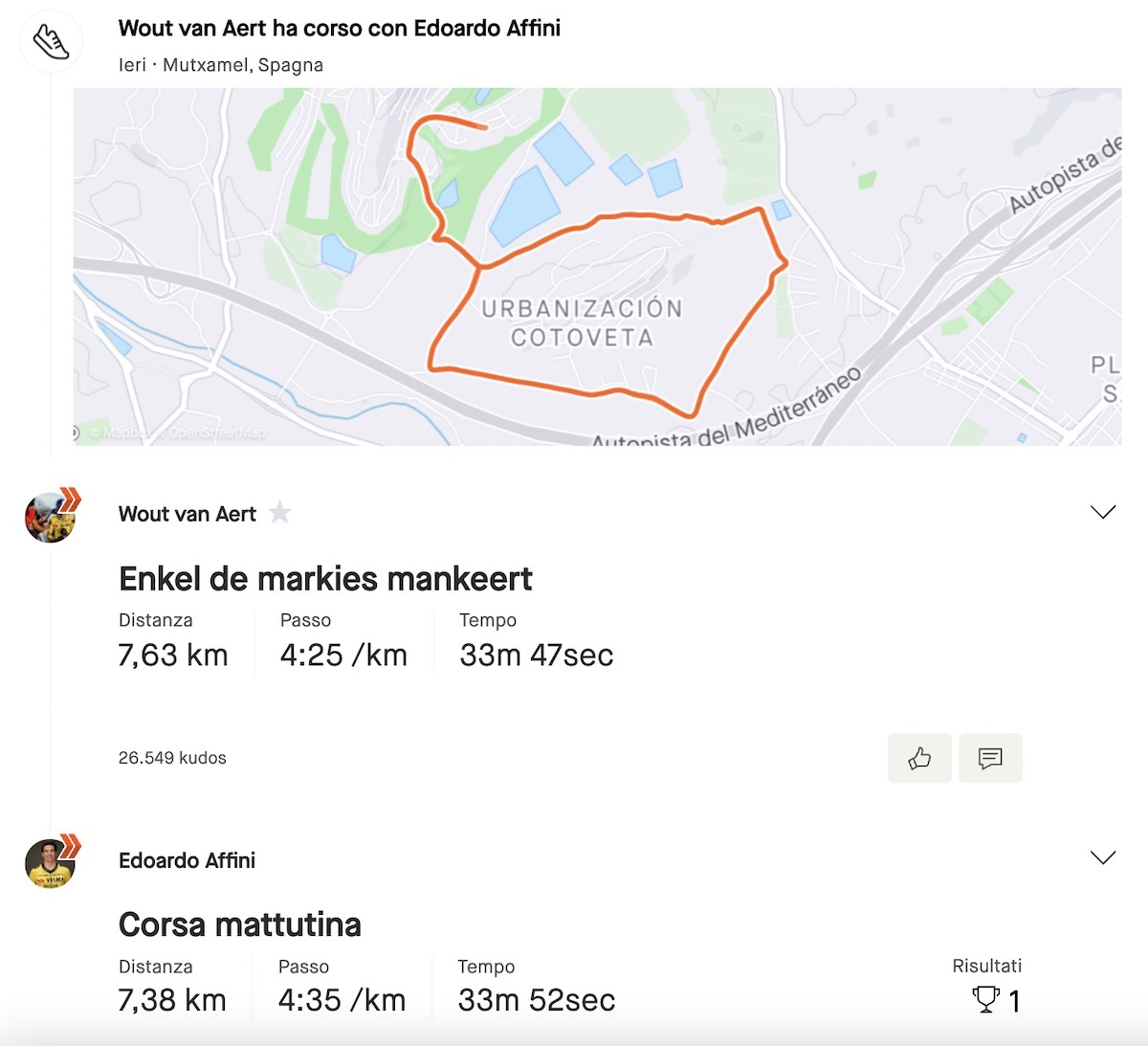Click the Edoardo Affini name link
The height and width of the screenshot is (1046, 1148).
click(x=187, y=860)
